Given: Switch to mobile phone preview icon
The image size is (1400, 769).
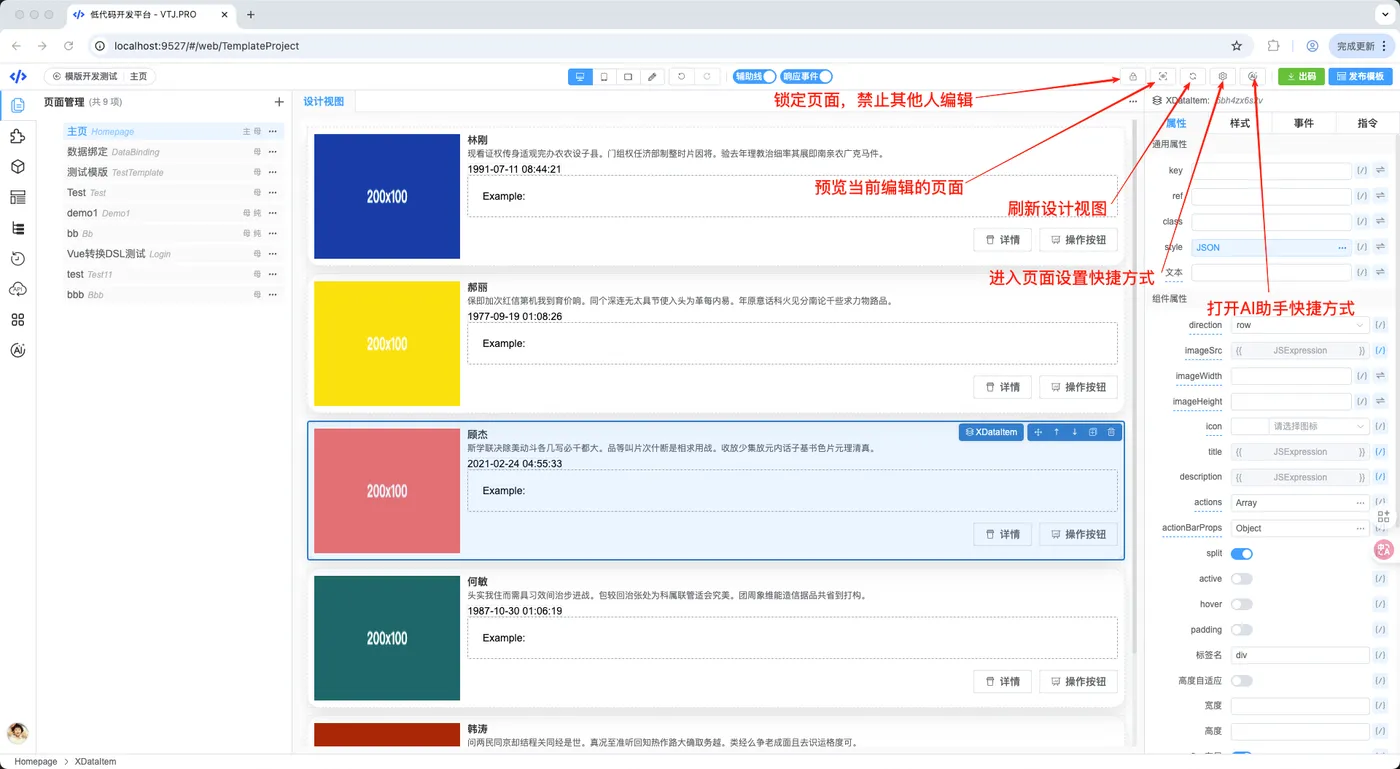Looking at the screenshot, I should [x=604, y=76].
